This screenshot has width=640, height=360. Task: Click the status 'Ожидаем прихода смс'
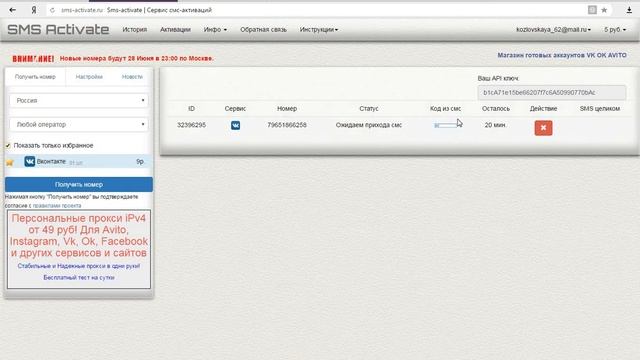pyautogui.click(x=369, y=125)
